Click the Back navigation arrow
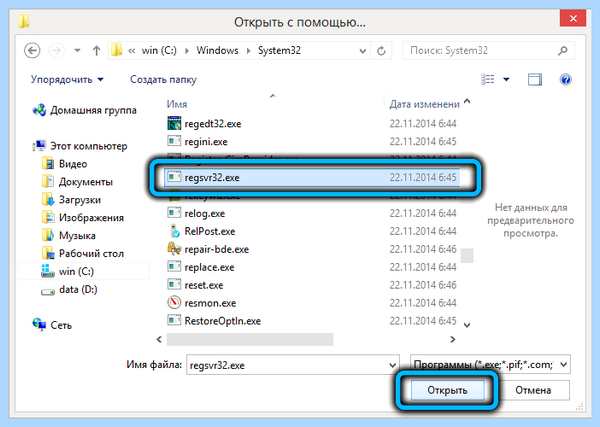 point(32,51)
